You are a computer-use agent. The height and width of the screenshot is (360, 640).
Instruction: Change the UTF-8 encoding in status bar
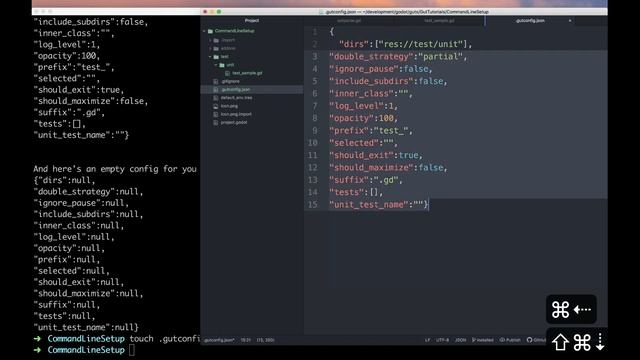tap(442, 340)
